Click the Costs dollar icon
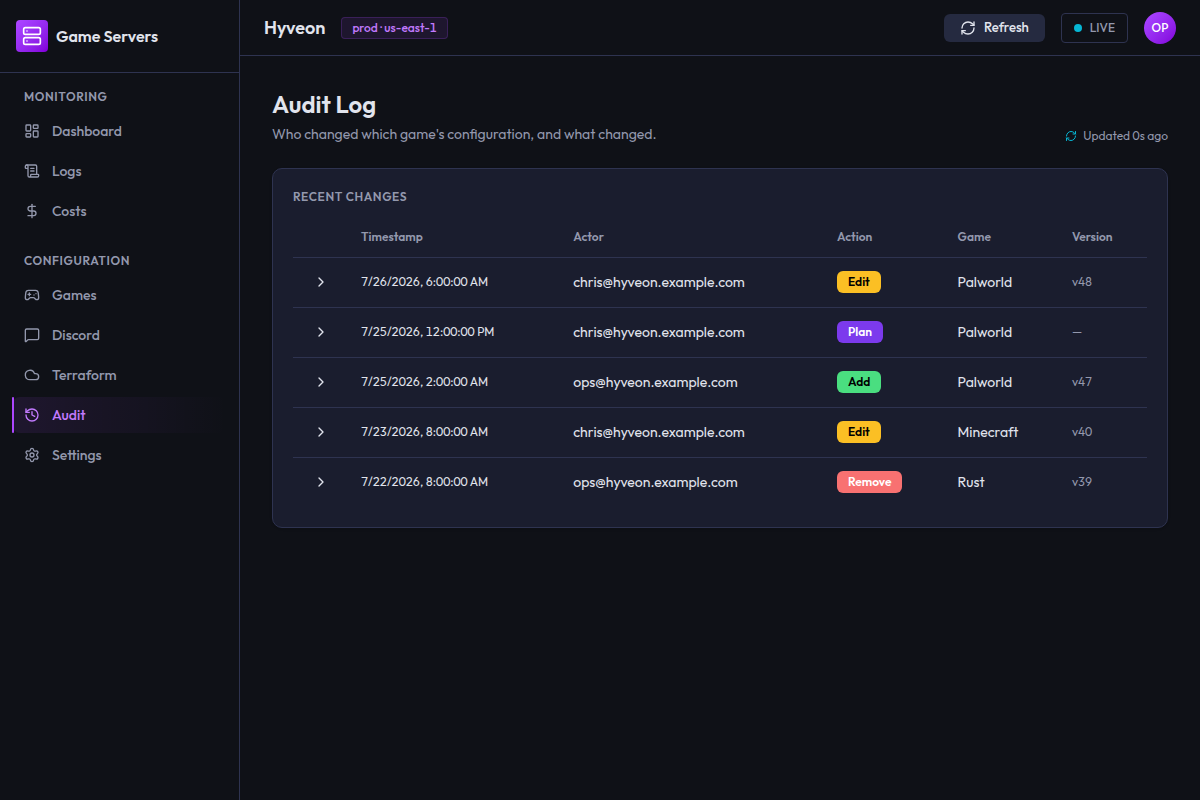 (32, 211)
